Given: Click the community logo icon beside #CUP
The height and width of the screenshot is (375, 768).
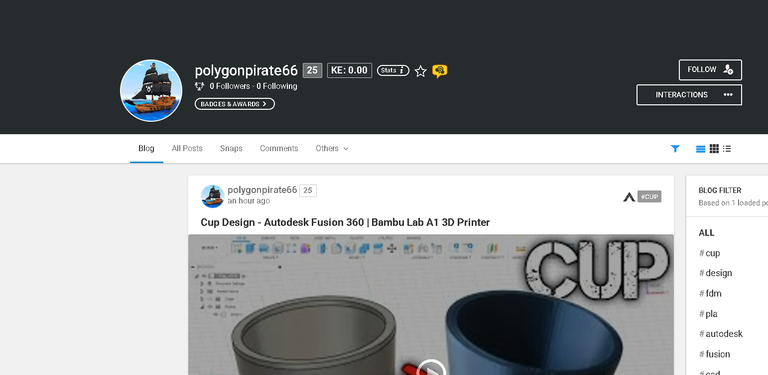Looking at the screenshot, I should [x=629, y=197].
